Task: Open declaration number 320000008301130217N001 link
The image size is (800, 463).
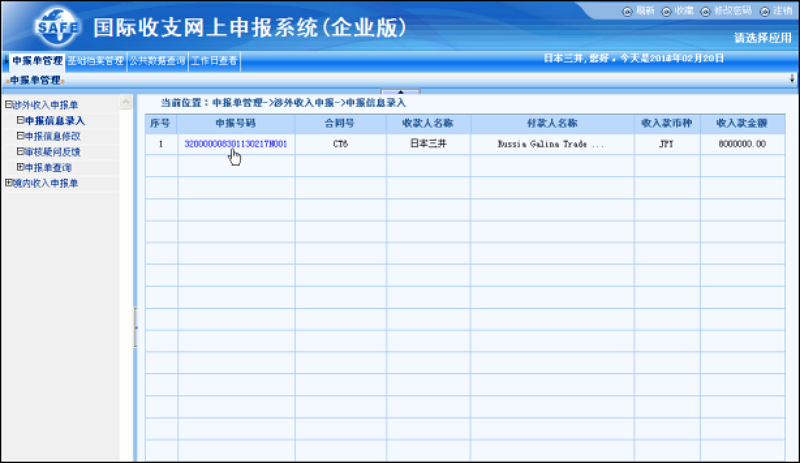Action: [x=236, y=144]
